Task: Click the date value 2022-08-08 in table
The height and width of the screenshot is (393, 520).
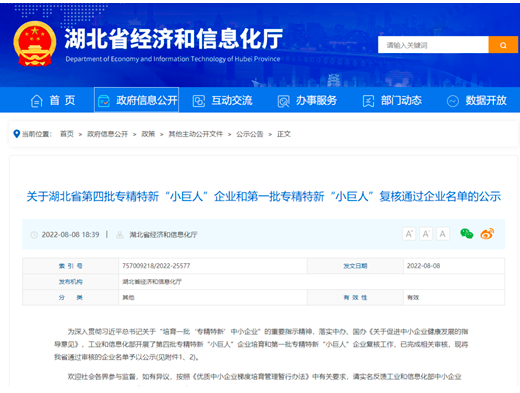Action: (x=423, y=266)
